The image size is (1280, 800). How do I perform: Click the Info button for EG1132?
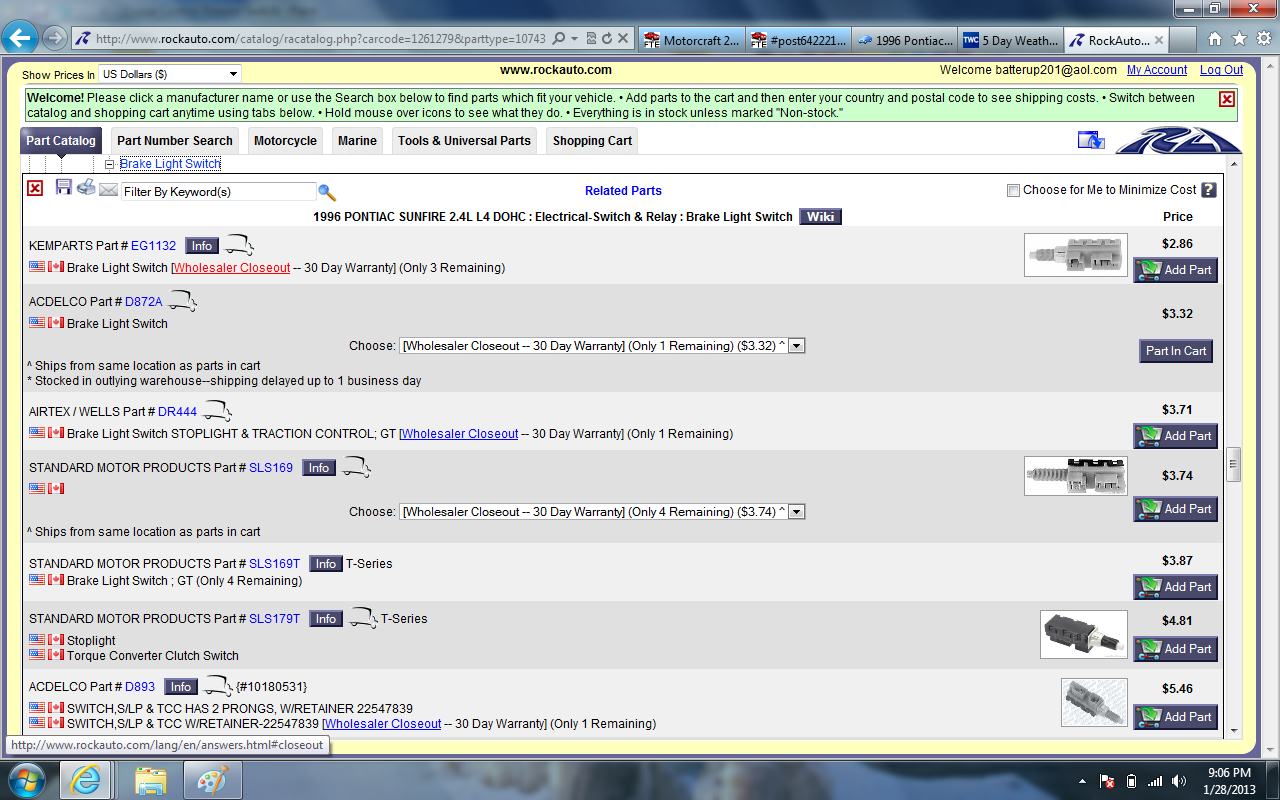[202, 246]
